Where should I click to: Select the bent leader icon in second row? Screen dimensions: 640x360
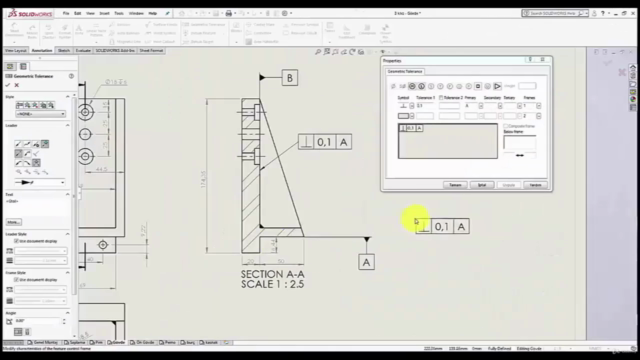click(x=27, y=153)
